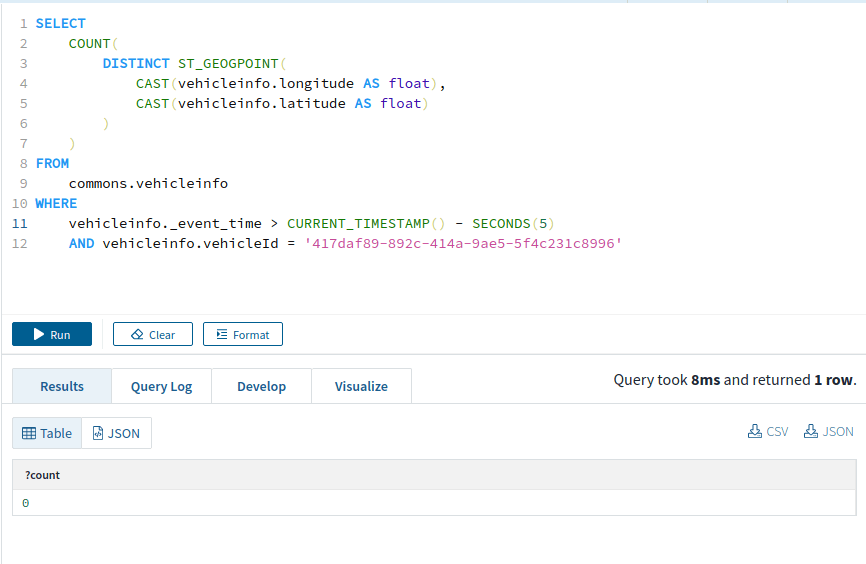
Task: Run the SQL query
Action: click(52, 334)
